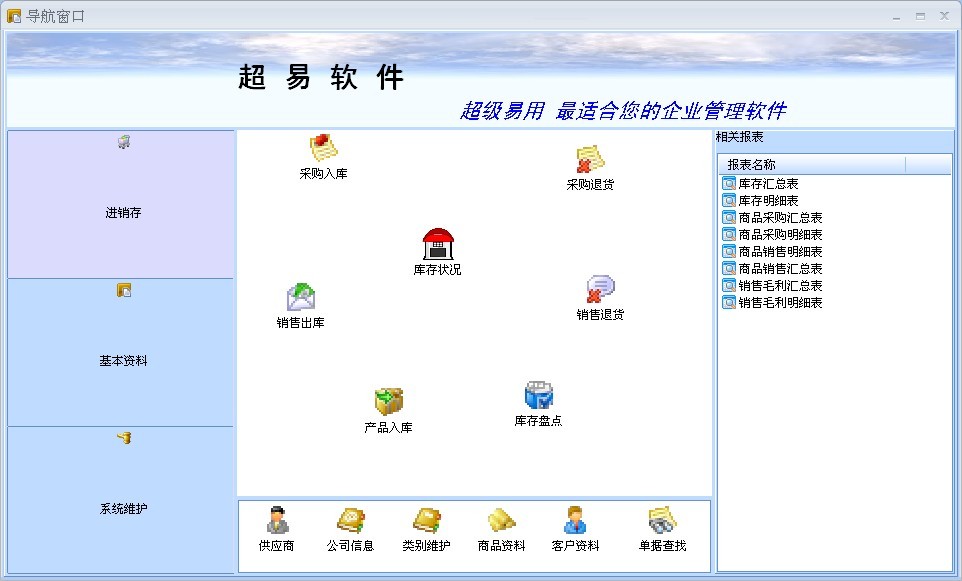962x581 pixels.
Task: Select the 进销存 sidebar section
Action: coord(121,204)
